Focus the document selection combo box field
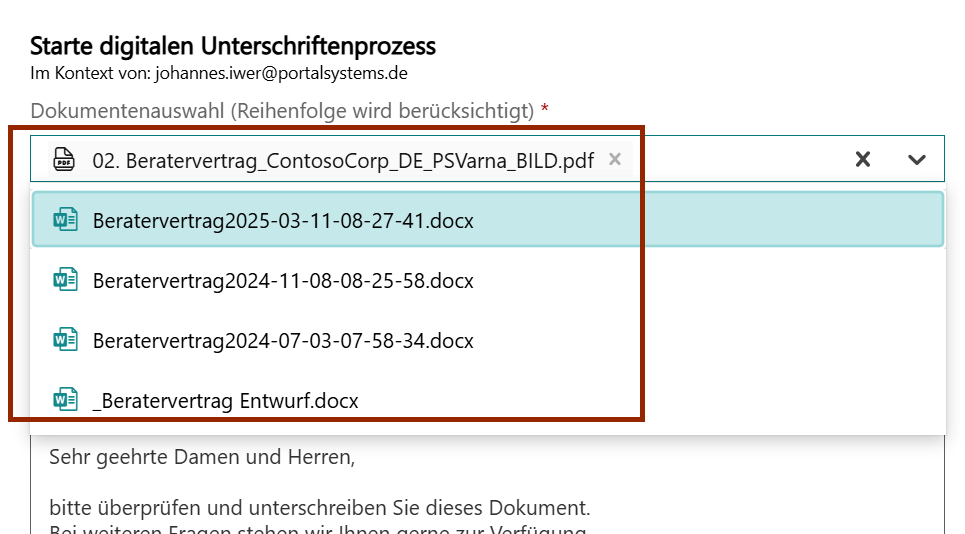Image resolution: width=965 pixels, height=534 pixels. coord(740,159)
